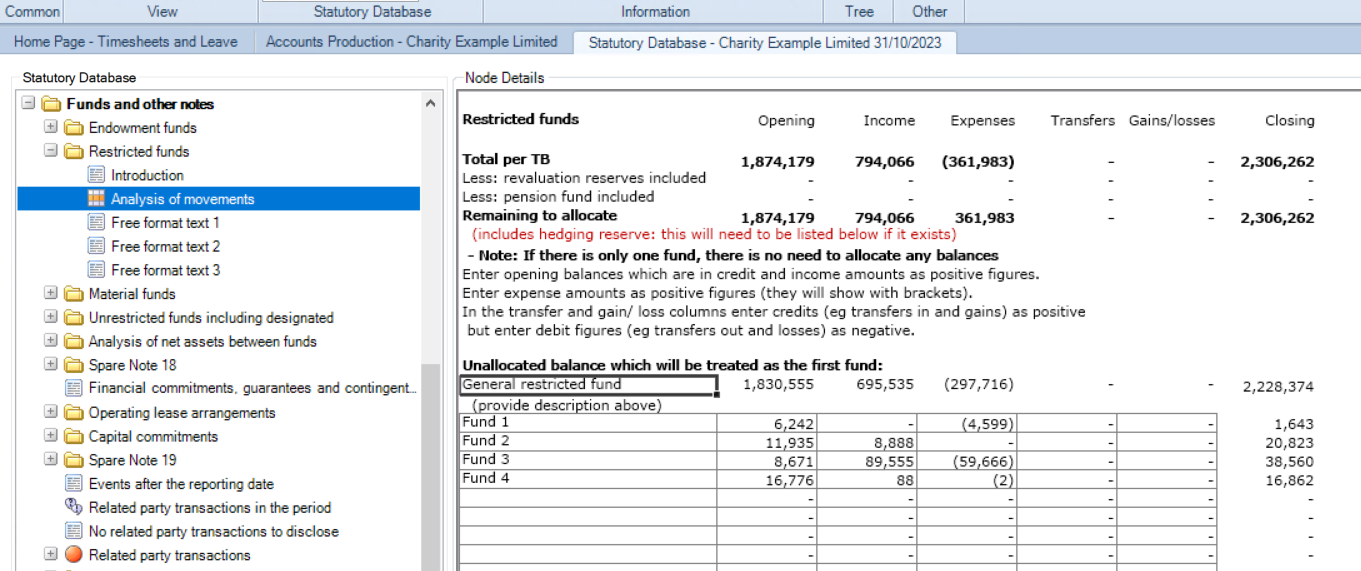
Task: Click Operating lease arrangements folder icon
Action: pos(73,413)
